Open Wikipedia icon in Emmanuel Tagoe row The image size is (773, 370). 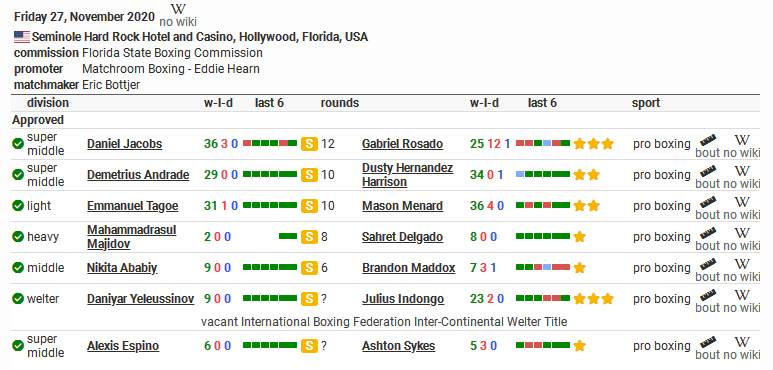pos(742,202)
